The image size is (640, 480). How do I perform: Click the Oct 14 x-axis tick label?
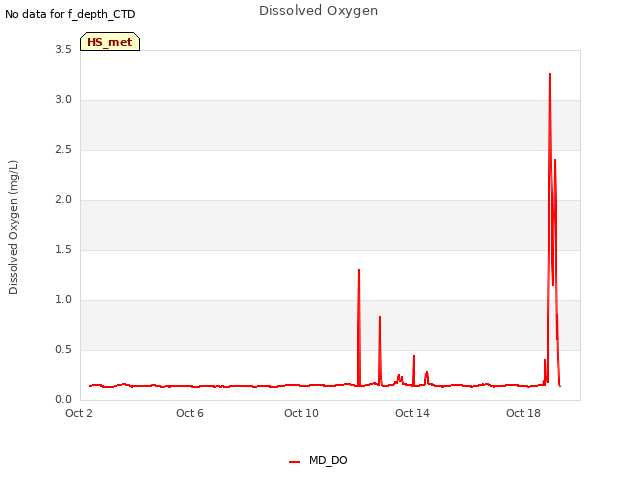click(412, 413)
